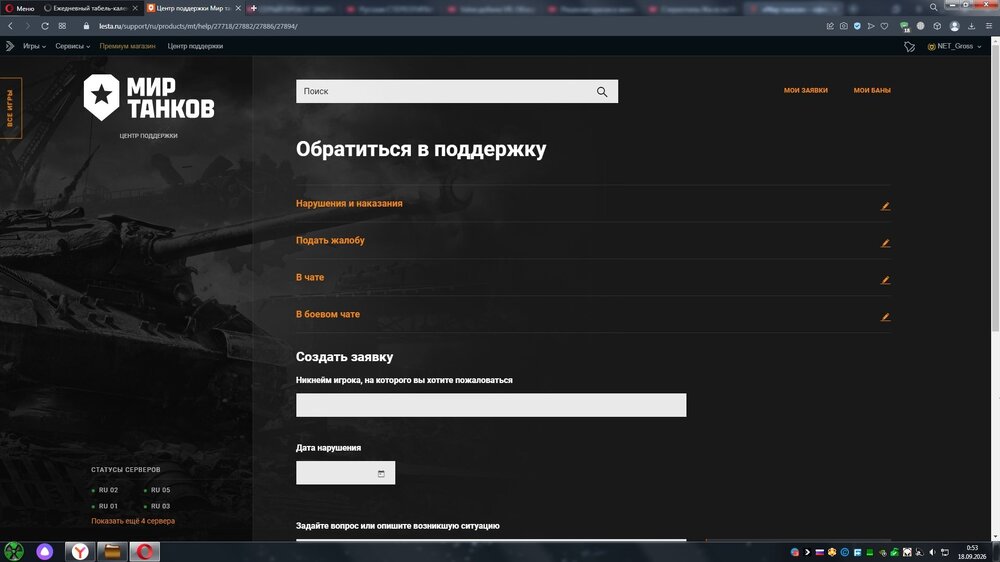
Task: Take a snapshot with the camera icon
Action: coord(843,26)
